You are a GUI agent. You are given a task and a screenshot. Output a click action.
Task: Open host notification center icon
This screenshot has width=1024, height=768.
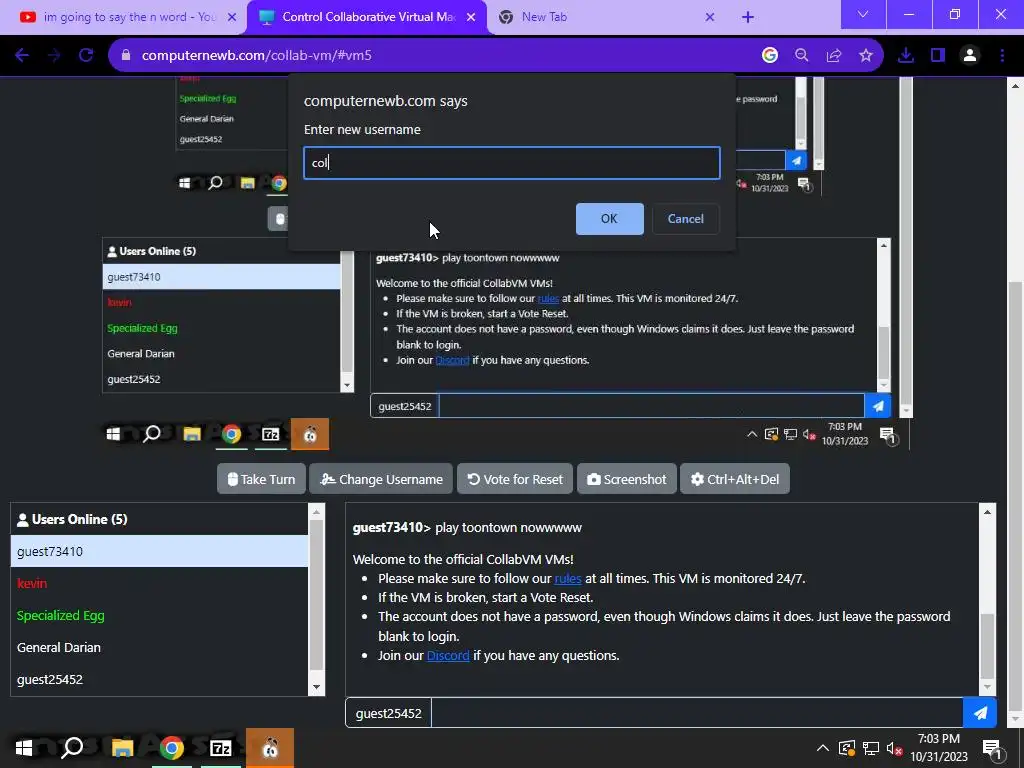tap(993, 749)
